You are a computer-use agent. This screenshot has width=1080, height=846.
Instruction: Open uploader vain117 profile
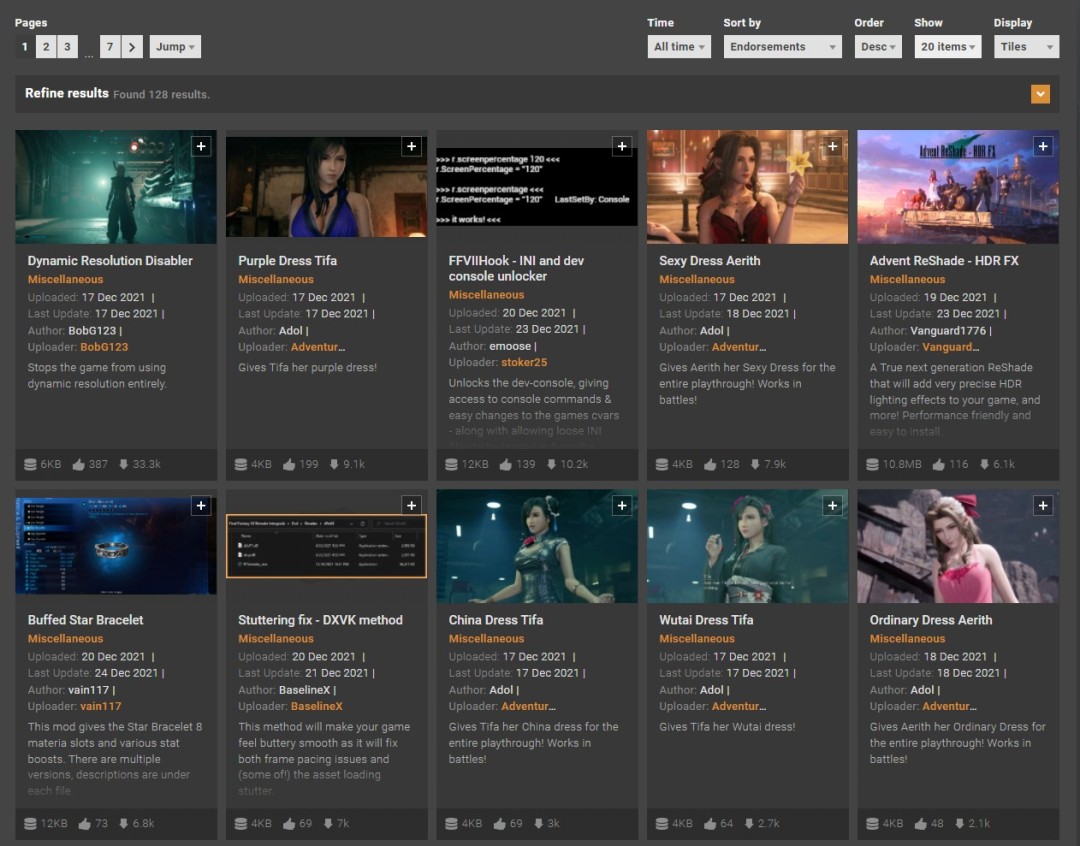point(101,706)
